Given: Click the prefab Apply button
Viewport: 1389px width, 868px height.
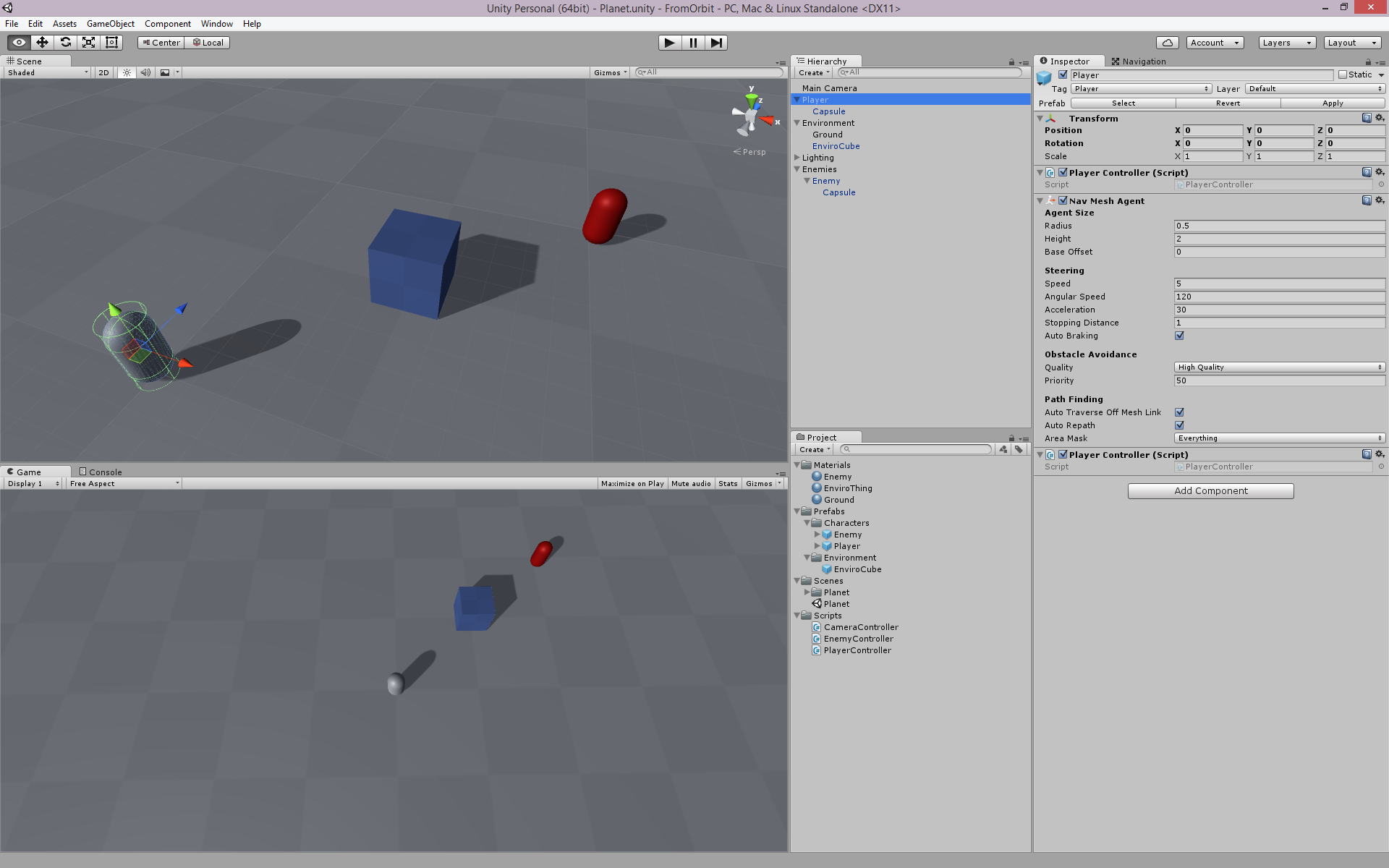Looking at the screenshot, I should pos(1332,103).
